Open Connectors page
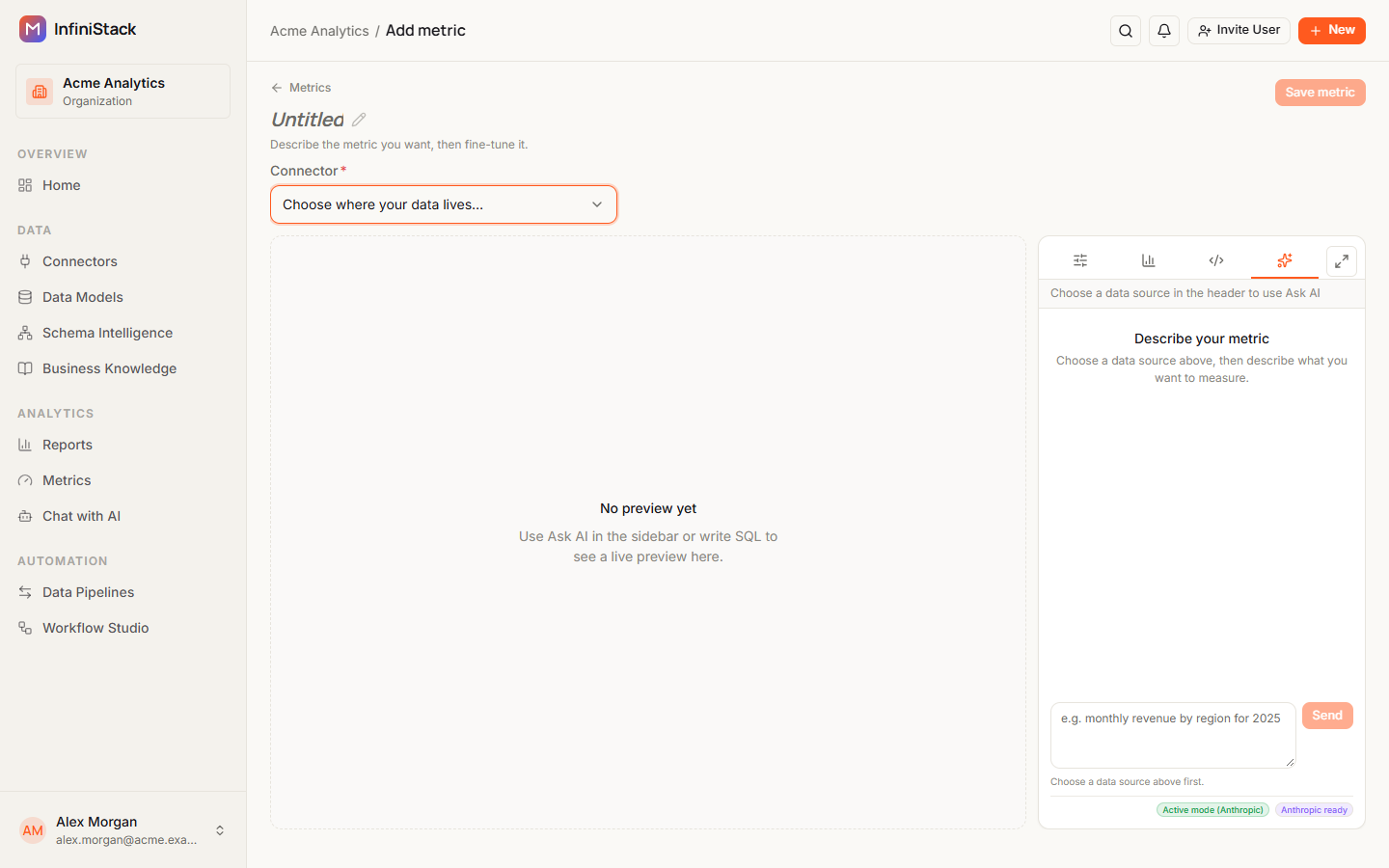This screenshot has height=868, width=1389. [x=123, y=261]
